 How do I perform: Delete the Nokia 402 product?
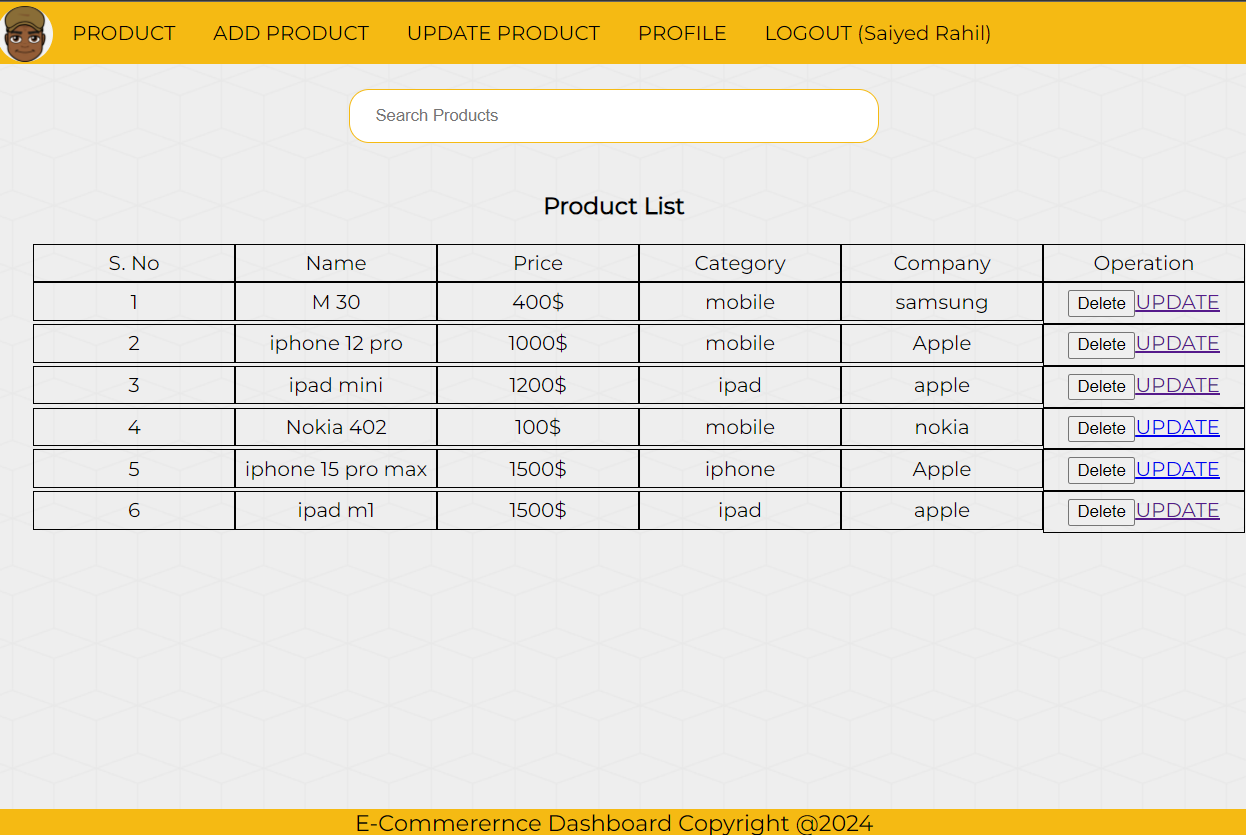(x=1101, y=429)
